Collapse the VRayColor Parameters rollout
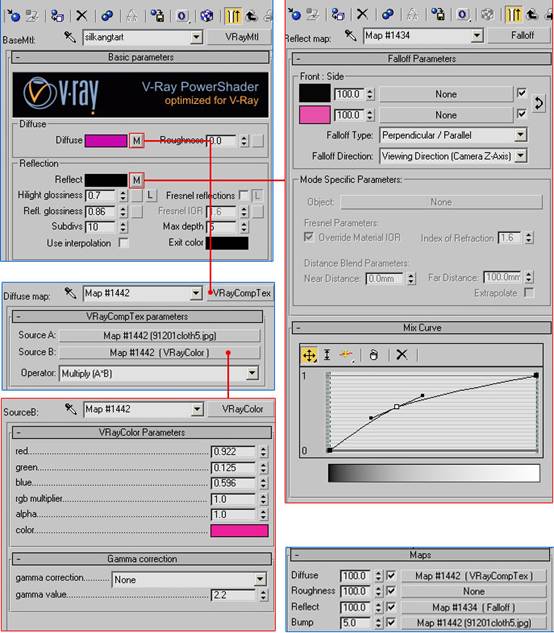This screenshot has width=554, height=633. coord(142,432)
